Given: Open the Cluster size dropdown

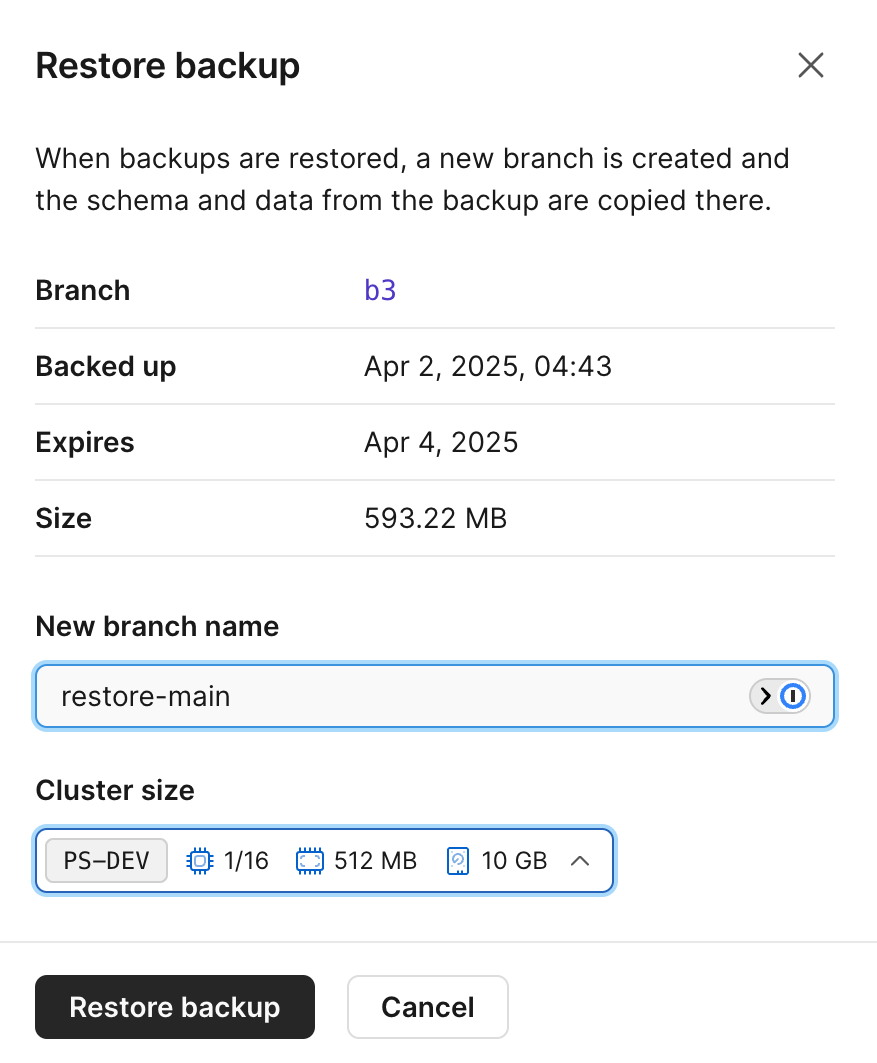Looking at the screenshot, I should coord(324,860).
